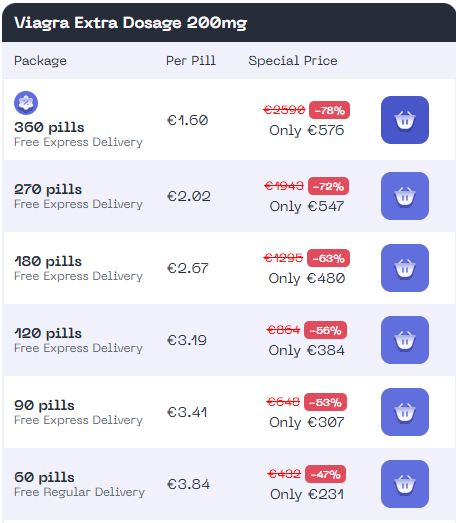The image size is (456, 523).
Task: Click the -56% discount badge
Action: (325, 330)
